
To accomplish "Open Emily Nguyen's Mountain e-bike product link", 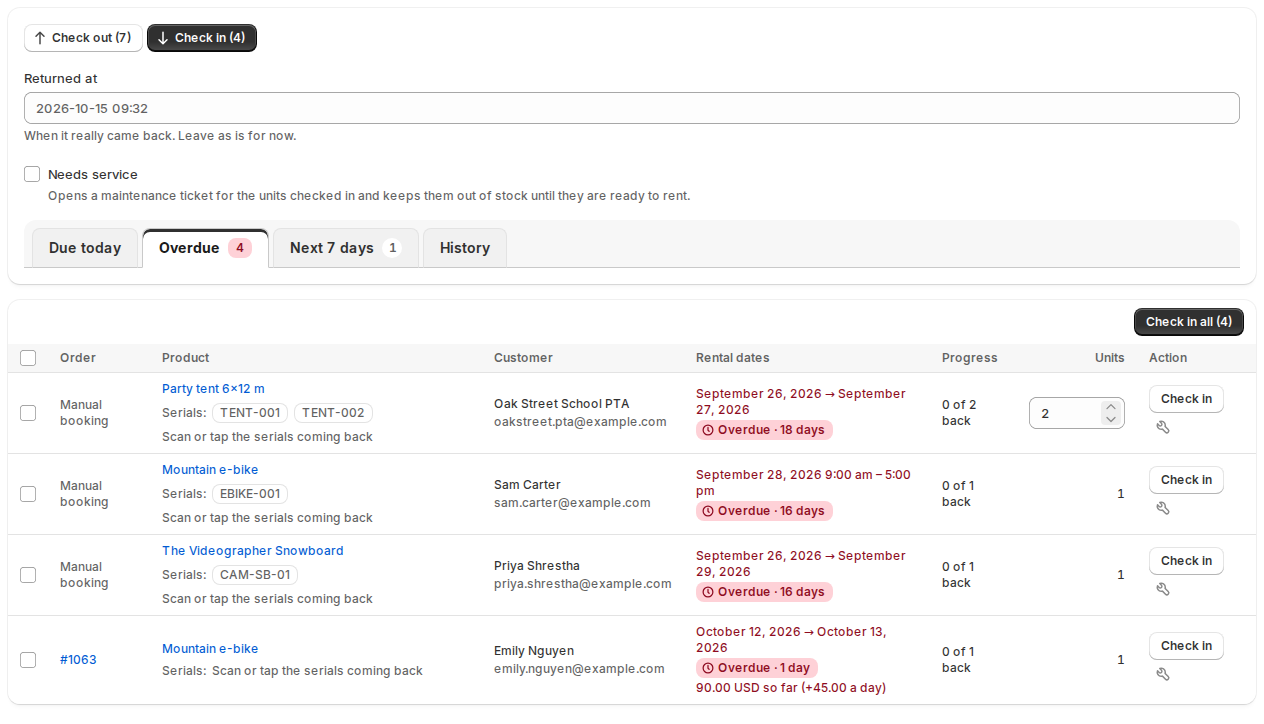I will click(x=210, y=649).
